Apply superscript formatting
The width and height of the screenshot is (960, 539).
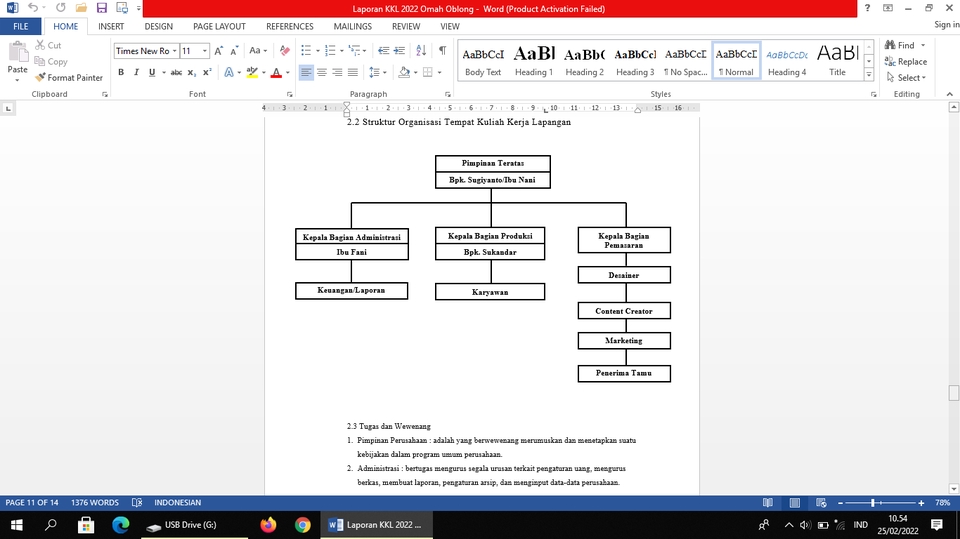tap(207, 72)
